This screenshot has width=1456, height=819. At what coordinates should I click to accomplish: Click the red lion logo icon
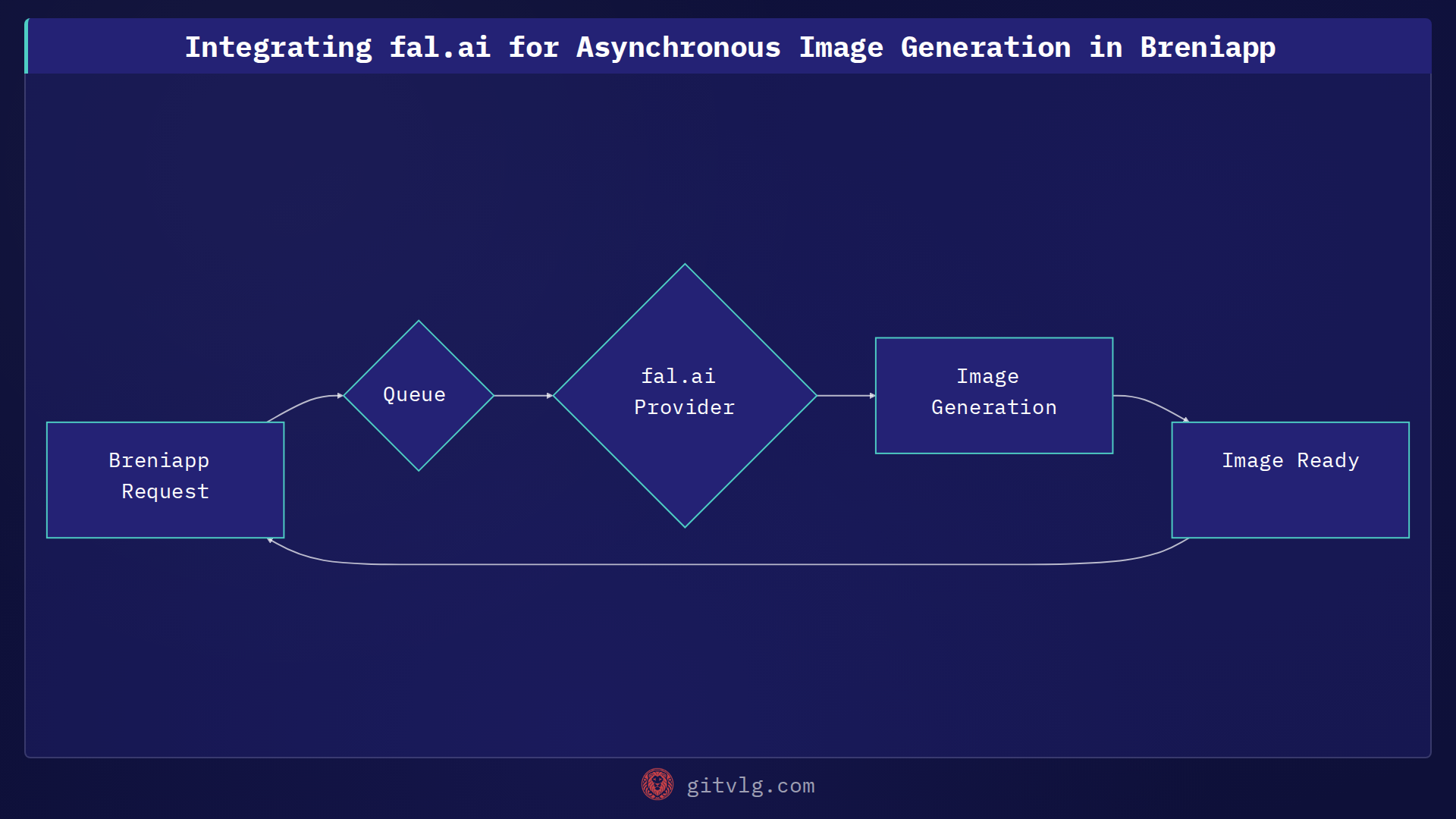pos(657,785)
